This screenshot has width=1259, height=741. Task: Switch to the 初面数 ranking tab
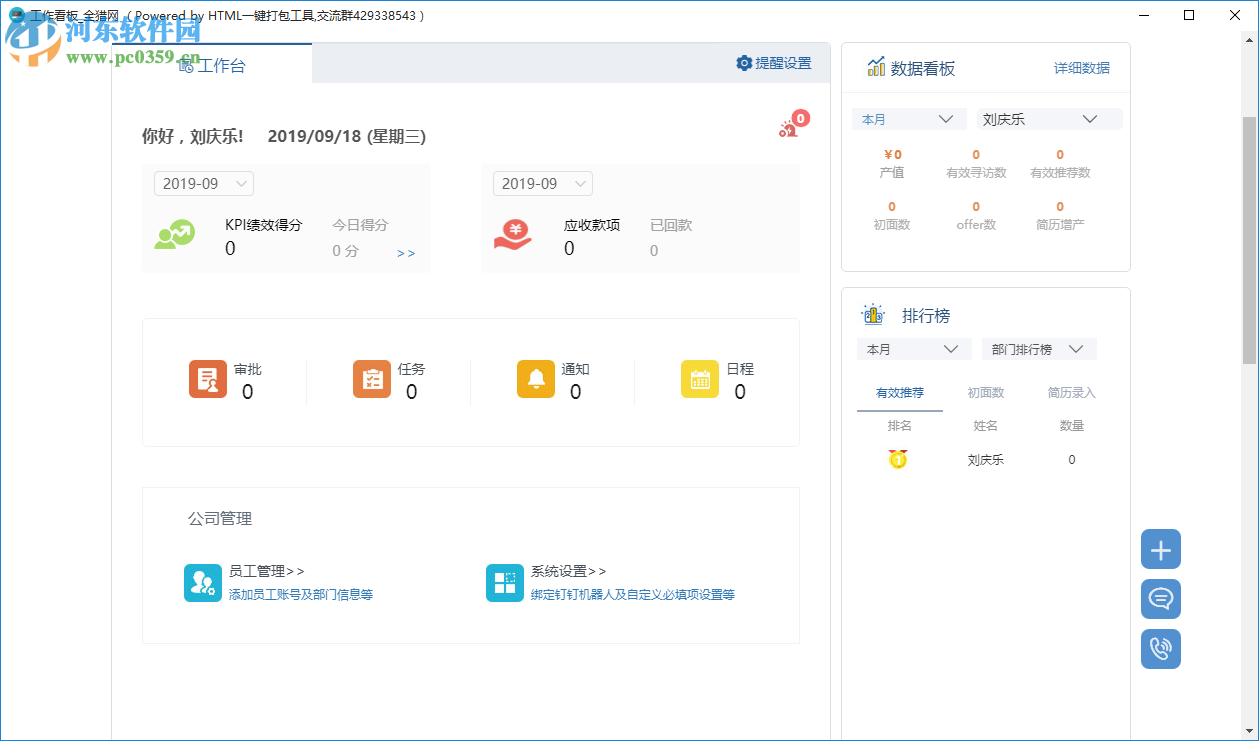(x=986, y=392)
